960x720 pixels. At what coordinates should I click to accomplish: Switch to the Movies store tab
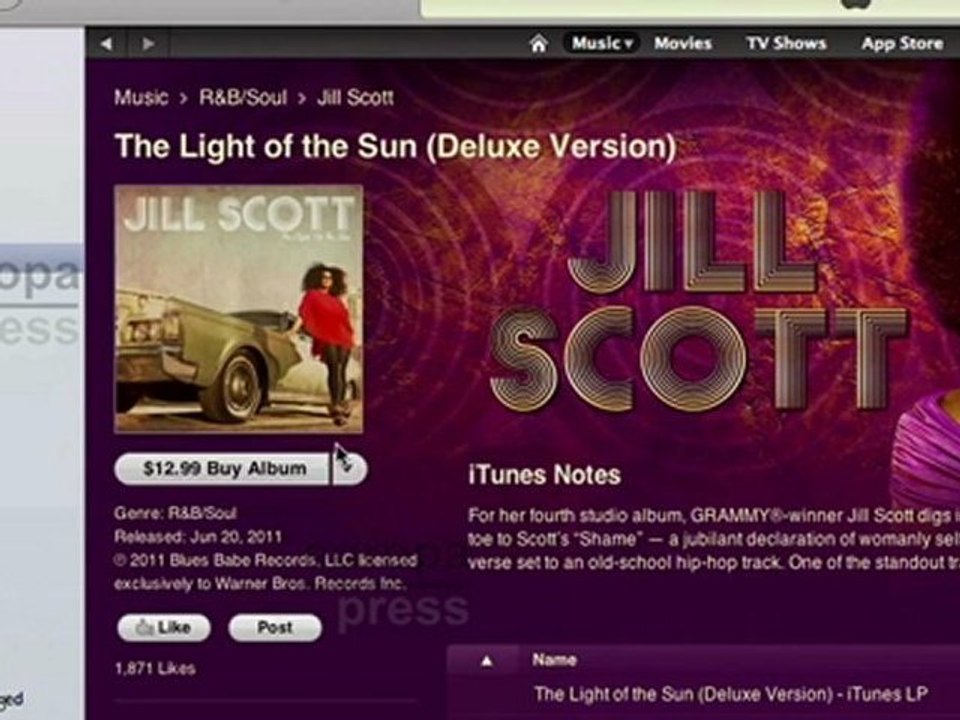point(683,43)
